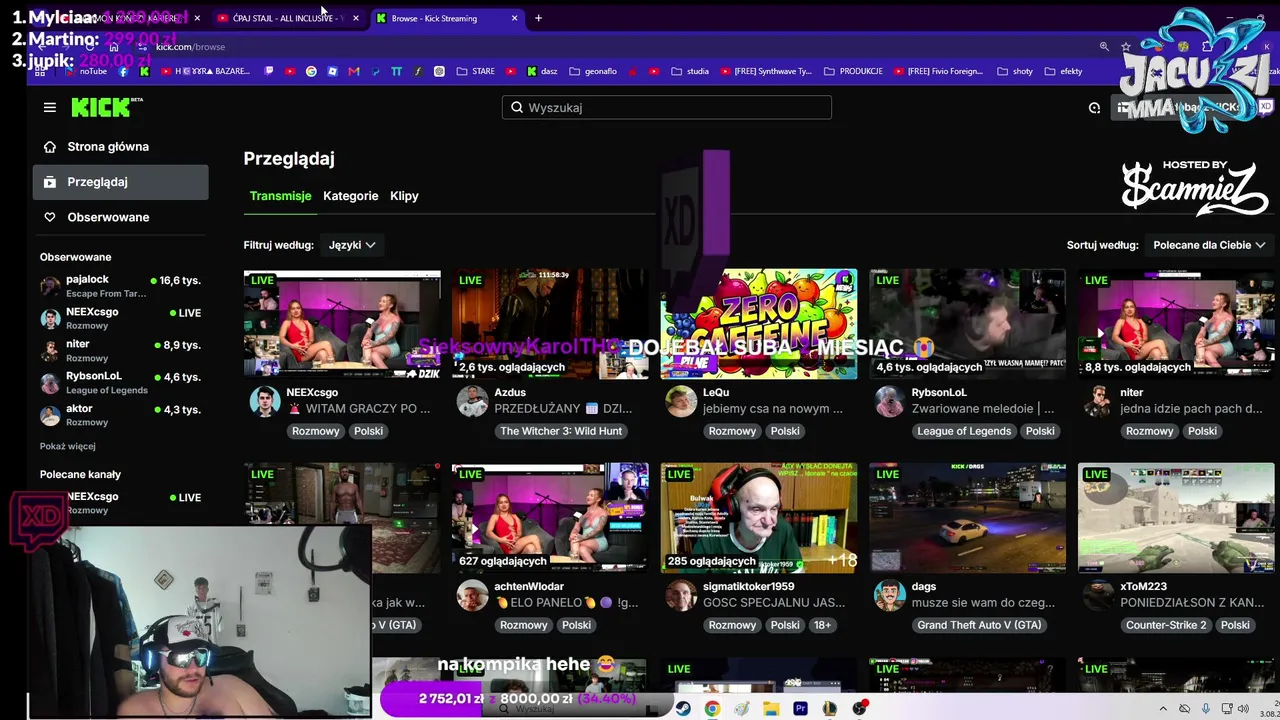This screenshot has width=1280, height=720.
Task: Click RybsonLoL's avatar under his stream card
Action: 890,401
